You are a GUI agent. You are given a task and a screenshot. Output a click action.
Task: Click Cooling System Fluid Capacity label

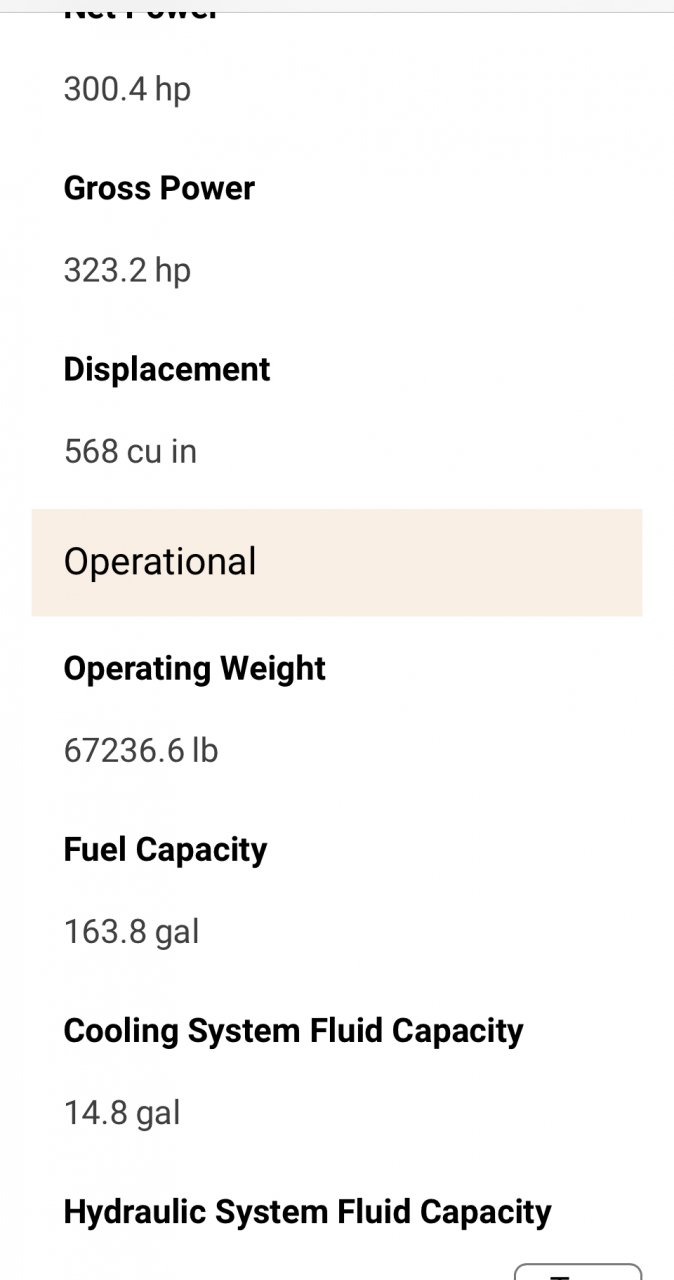[294, 1031]
